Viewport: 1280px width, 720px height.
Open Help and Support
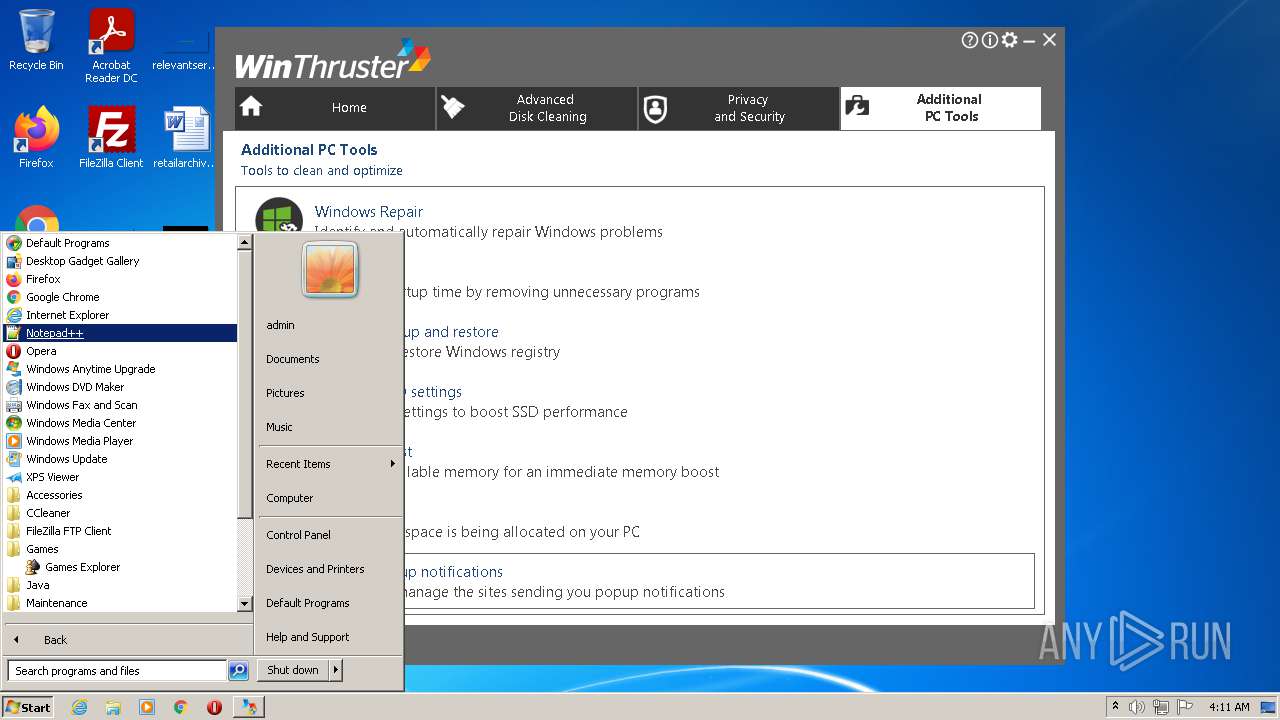(x=307, y=637)
